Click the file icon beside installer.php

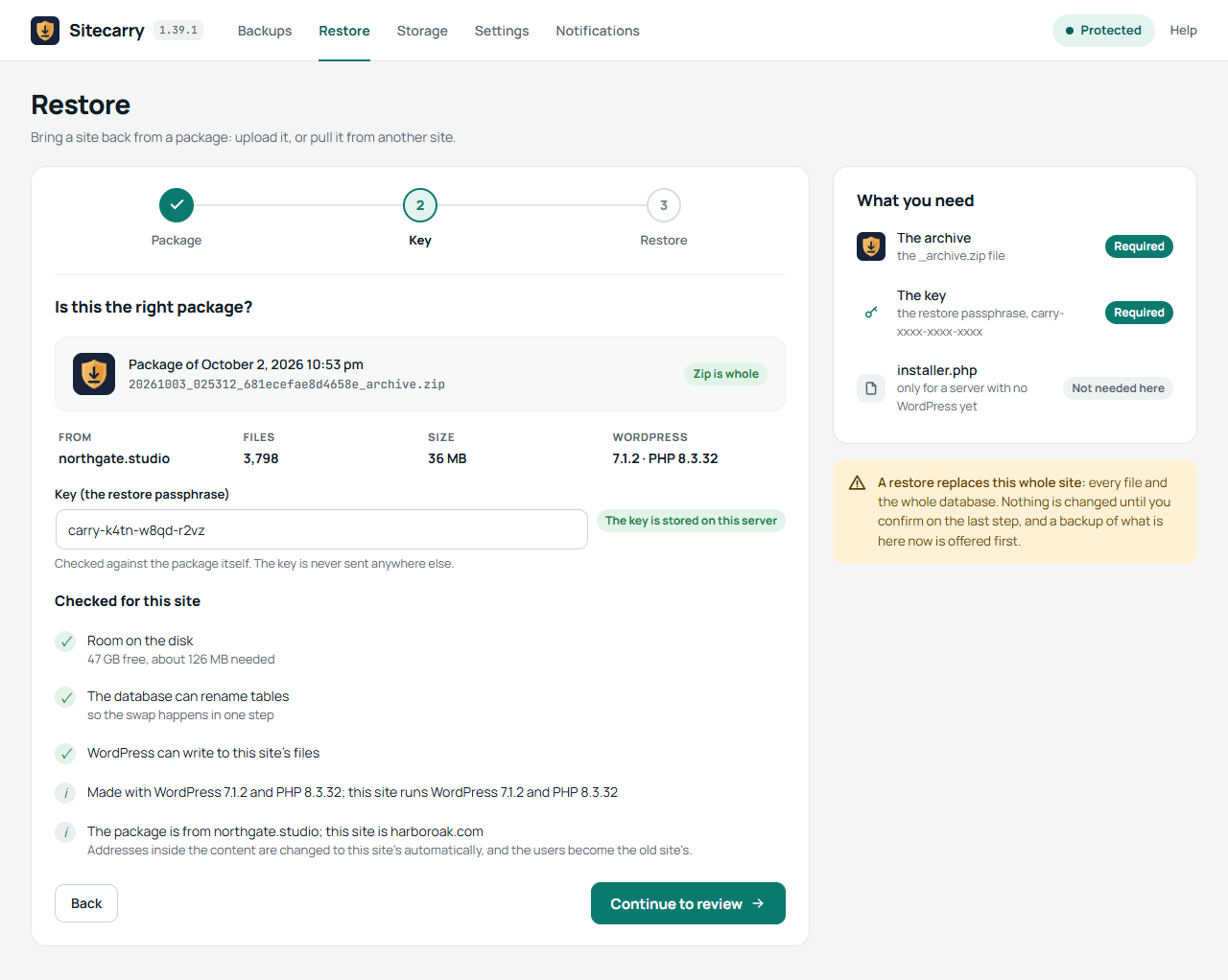(x=871, y=388)
